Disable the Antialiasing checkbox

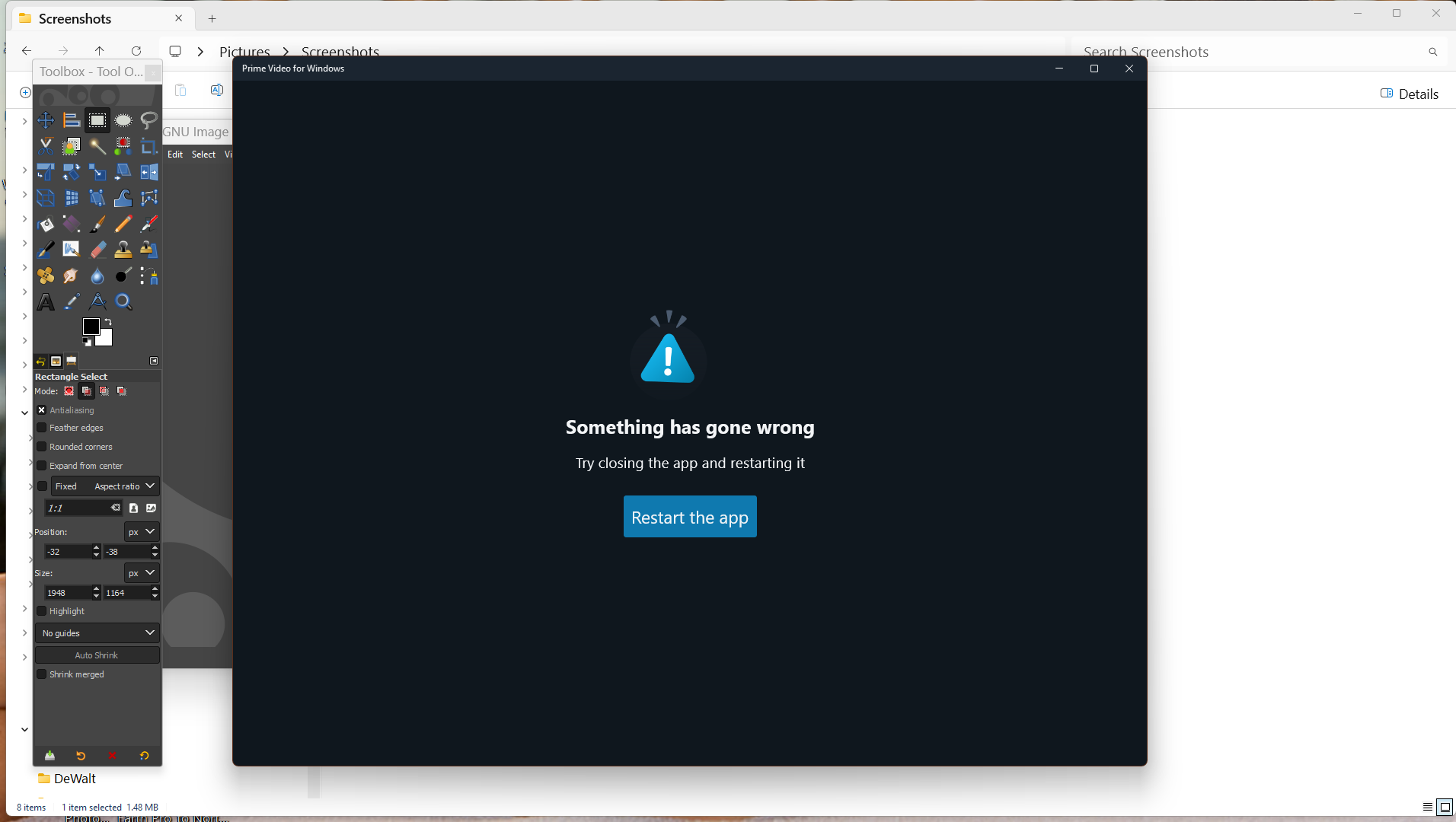point(42,410)
